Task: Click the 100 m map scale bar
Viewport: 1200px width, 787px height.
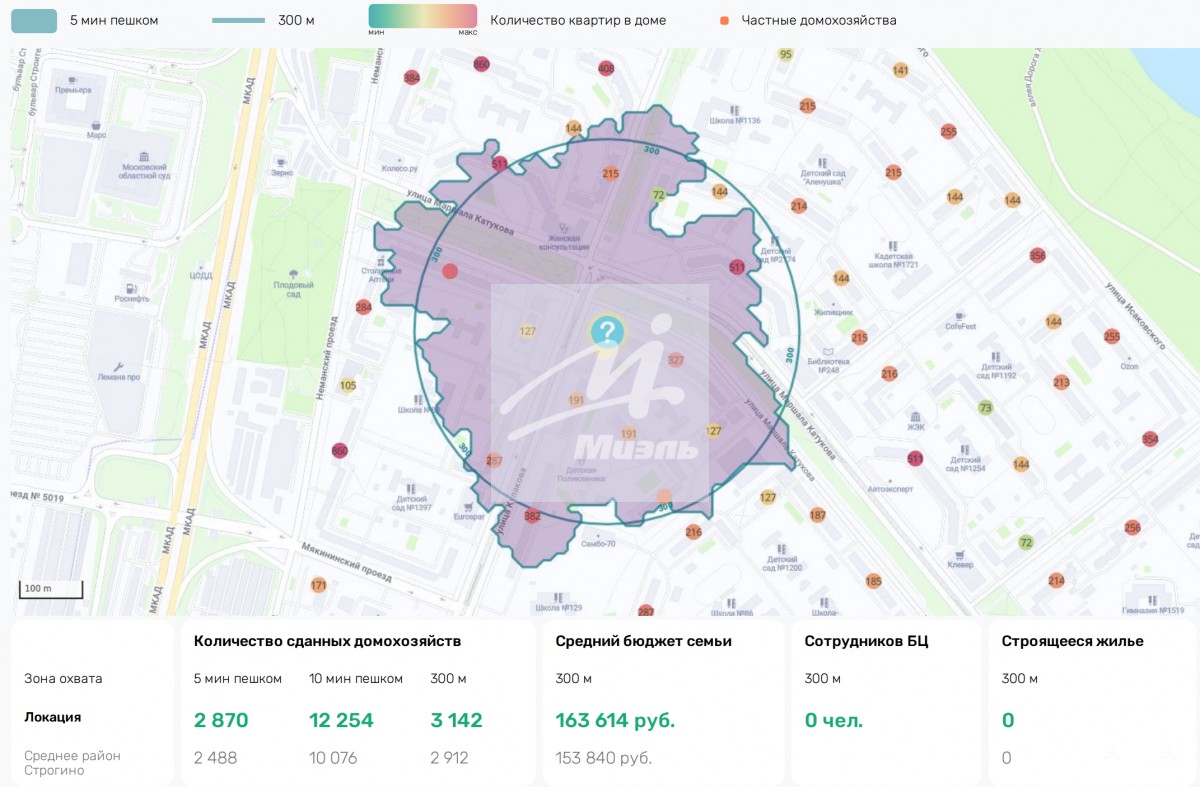Action: [49, 591]
